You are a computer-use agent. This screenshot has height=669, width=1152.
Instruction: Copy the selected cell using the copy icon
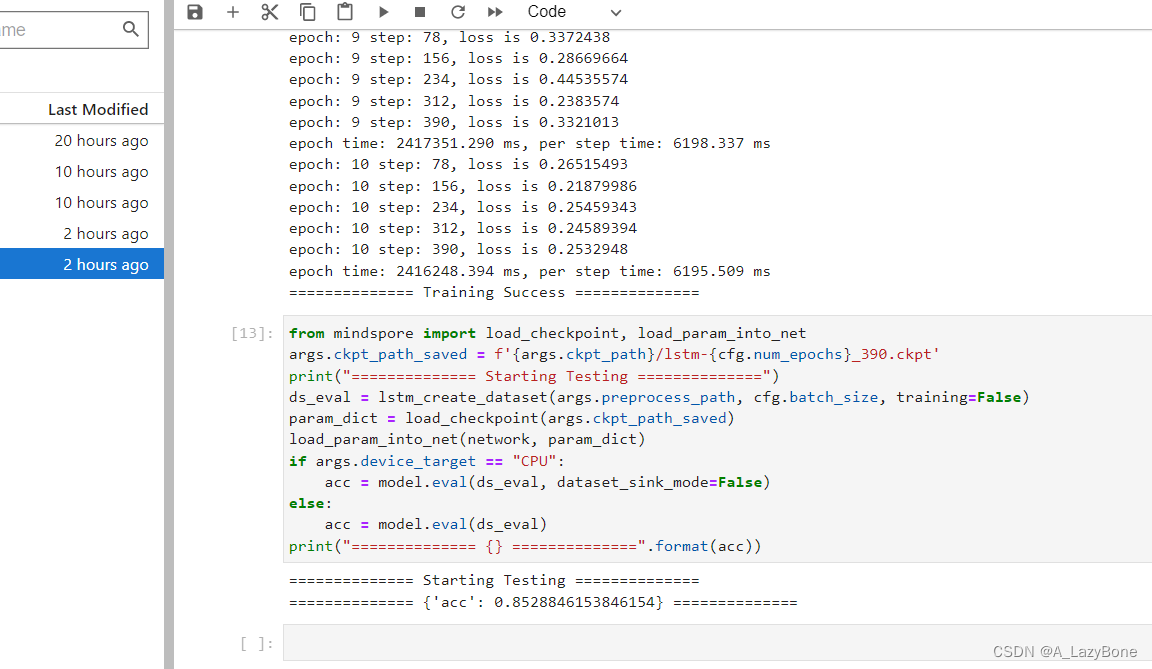[x=307, y=12]
